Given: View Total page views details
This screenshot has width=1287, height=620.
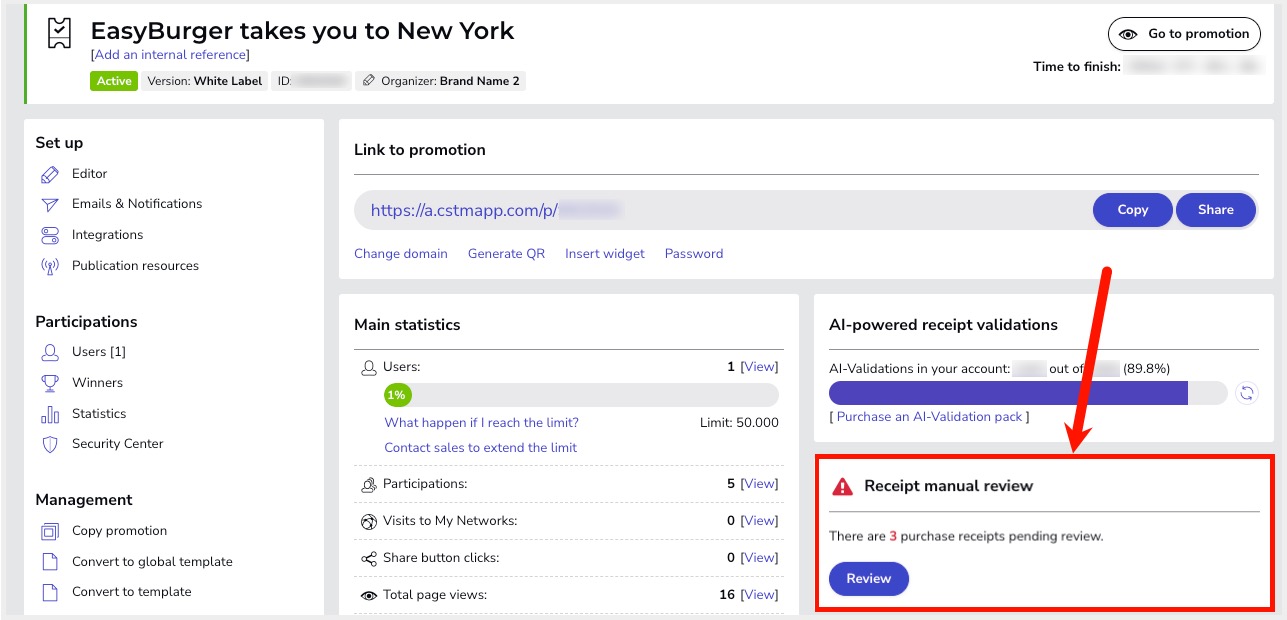Looking at the screenshot, I should pyautogui.click(x=759, y=595).
